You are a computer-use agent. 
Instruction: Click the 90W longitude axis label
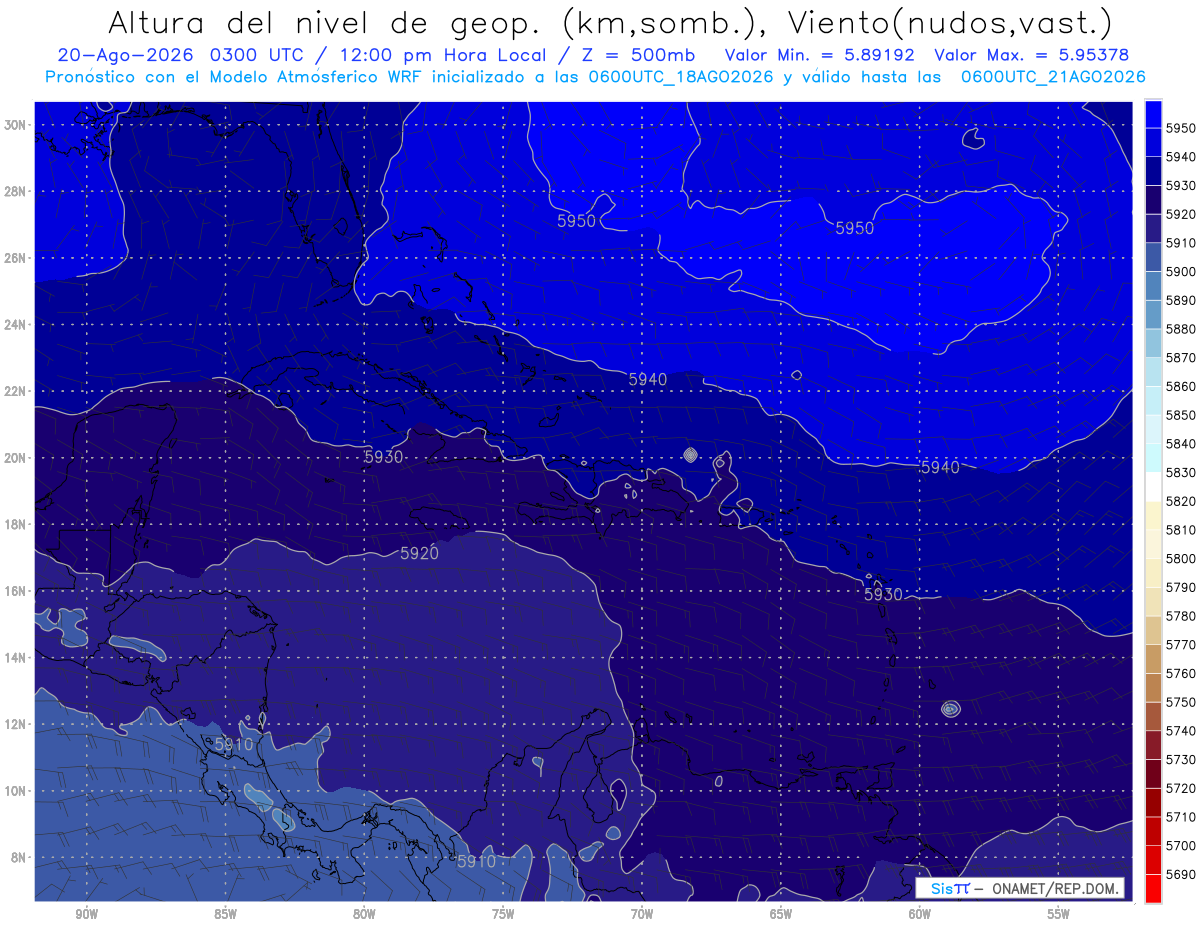pos(87,914)
